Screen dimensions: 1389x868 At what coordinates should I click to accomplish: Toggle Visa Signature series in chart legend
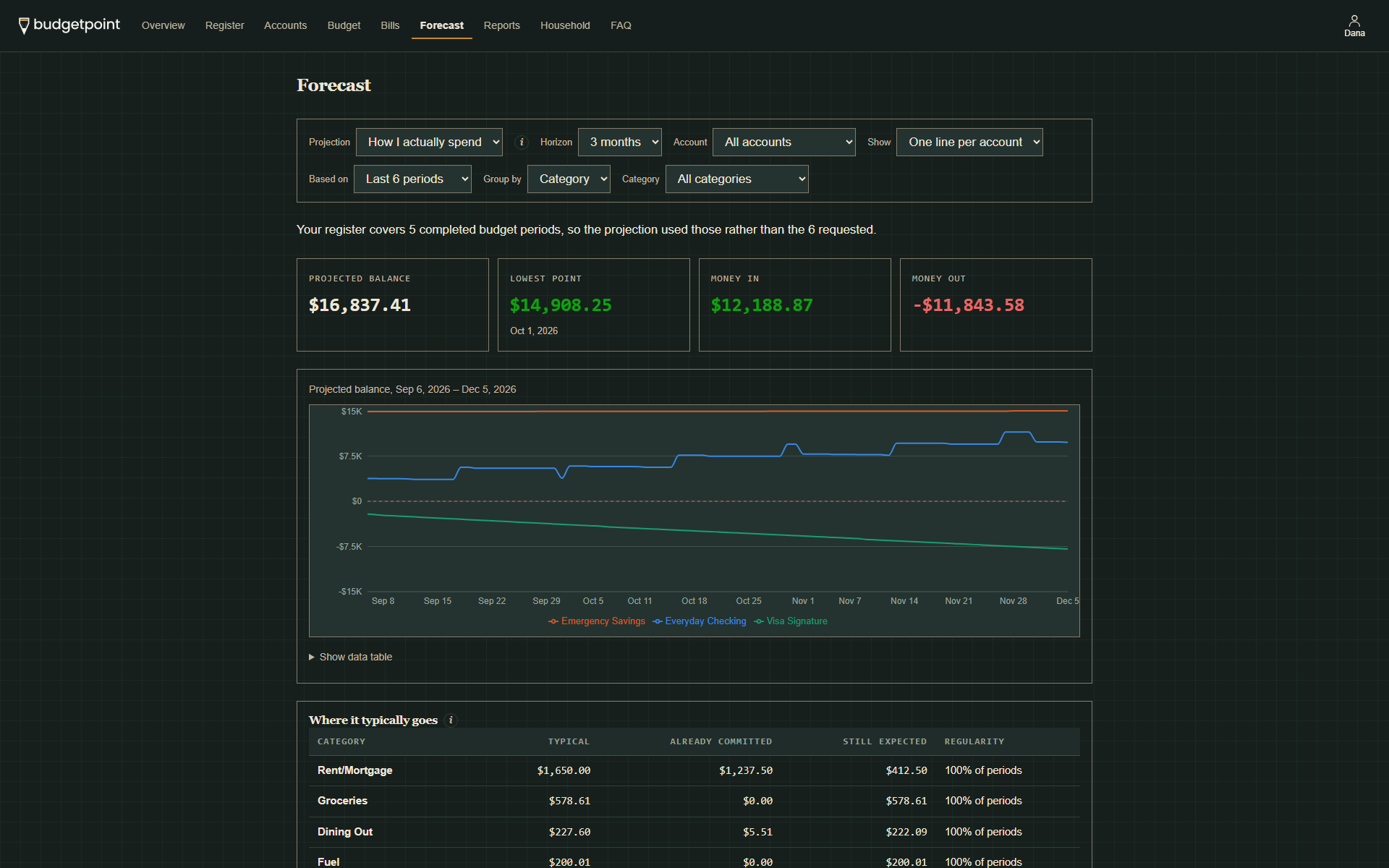(x=791, y=621)
